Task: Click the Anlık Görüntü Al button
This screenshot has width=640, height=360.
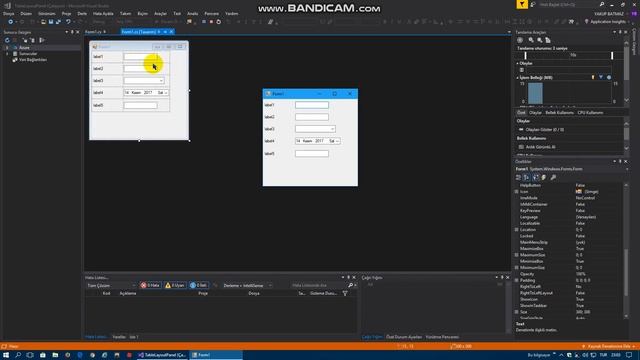Action: pyautogui.click(x=540, y=147)
